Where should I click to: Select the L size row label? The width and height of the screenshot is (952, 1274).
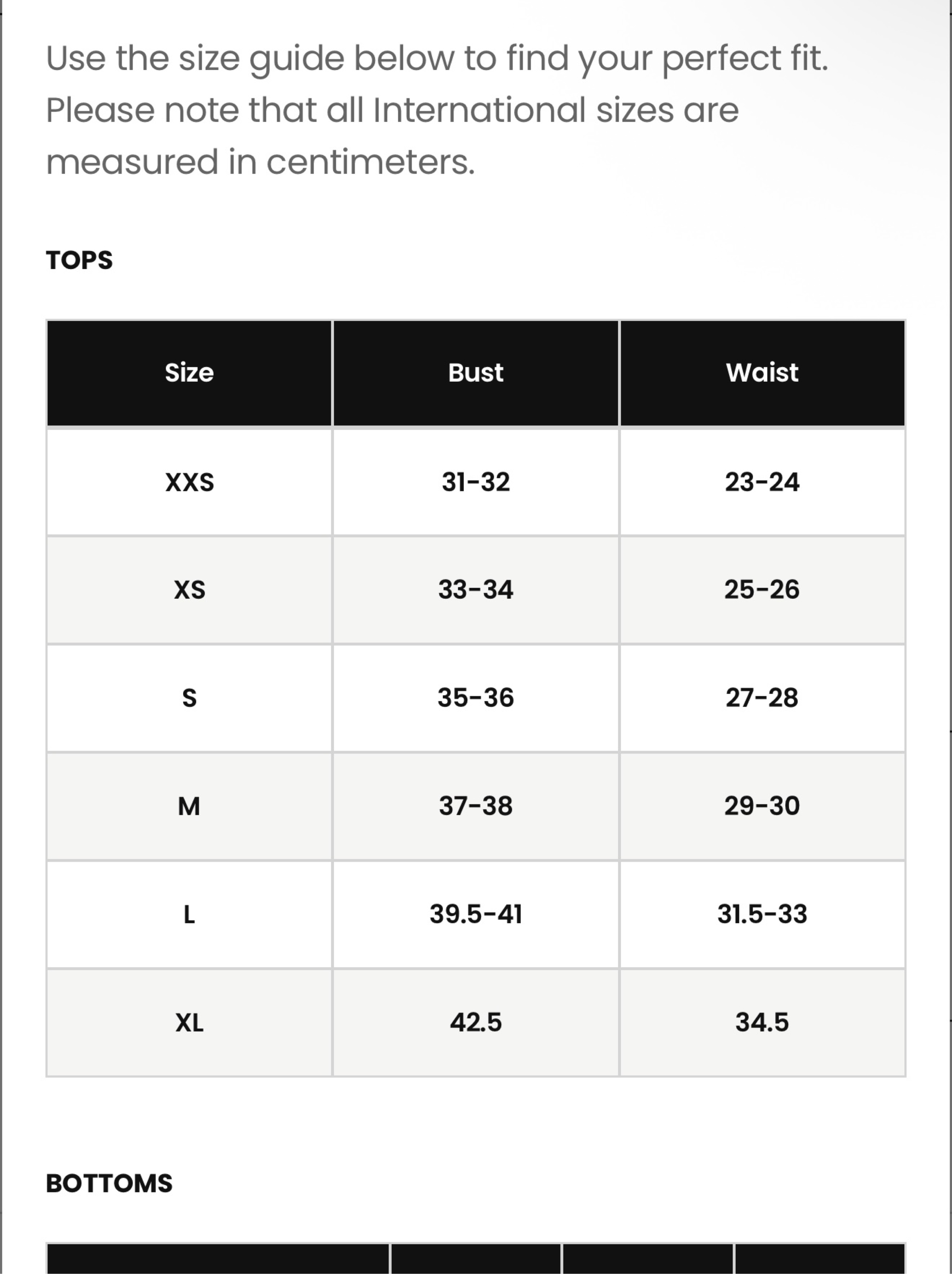[189, 914]
